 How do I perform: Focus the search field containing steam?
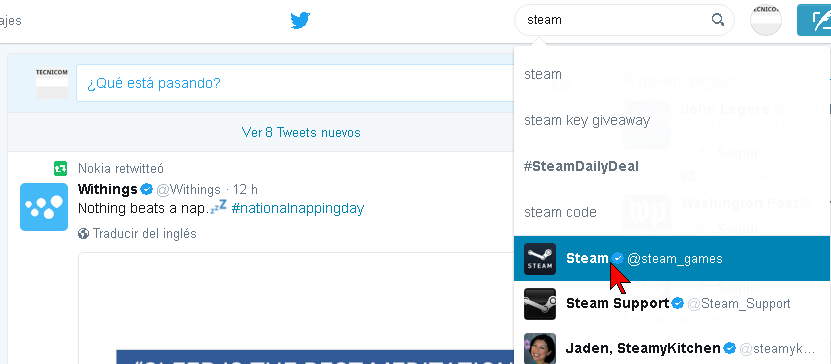(624, 20)
